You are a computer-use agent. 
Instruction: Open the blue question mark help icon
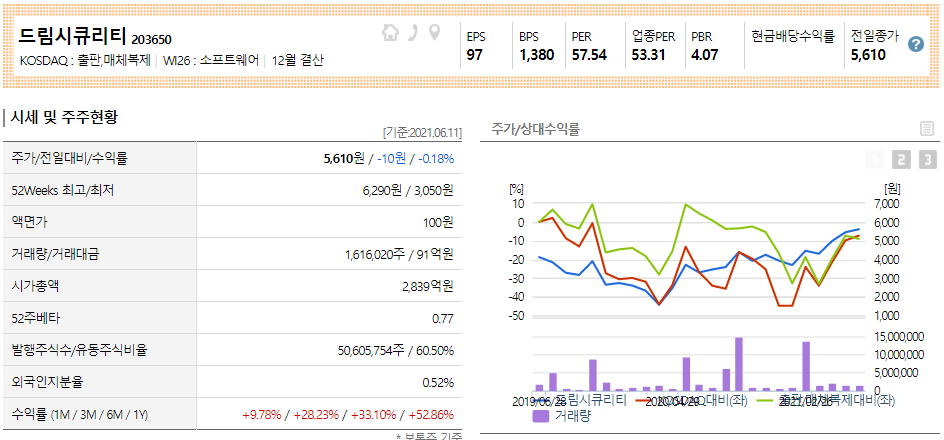click(x=916, y=44)
